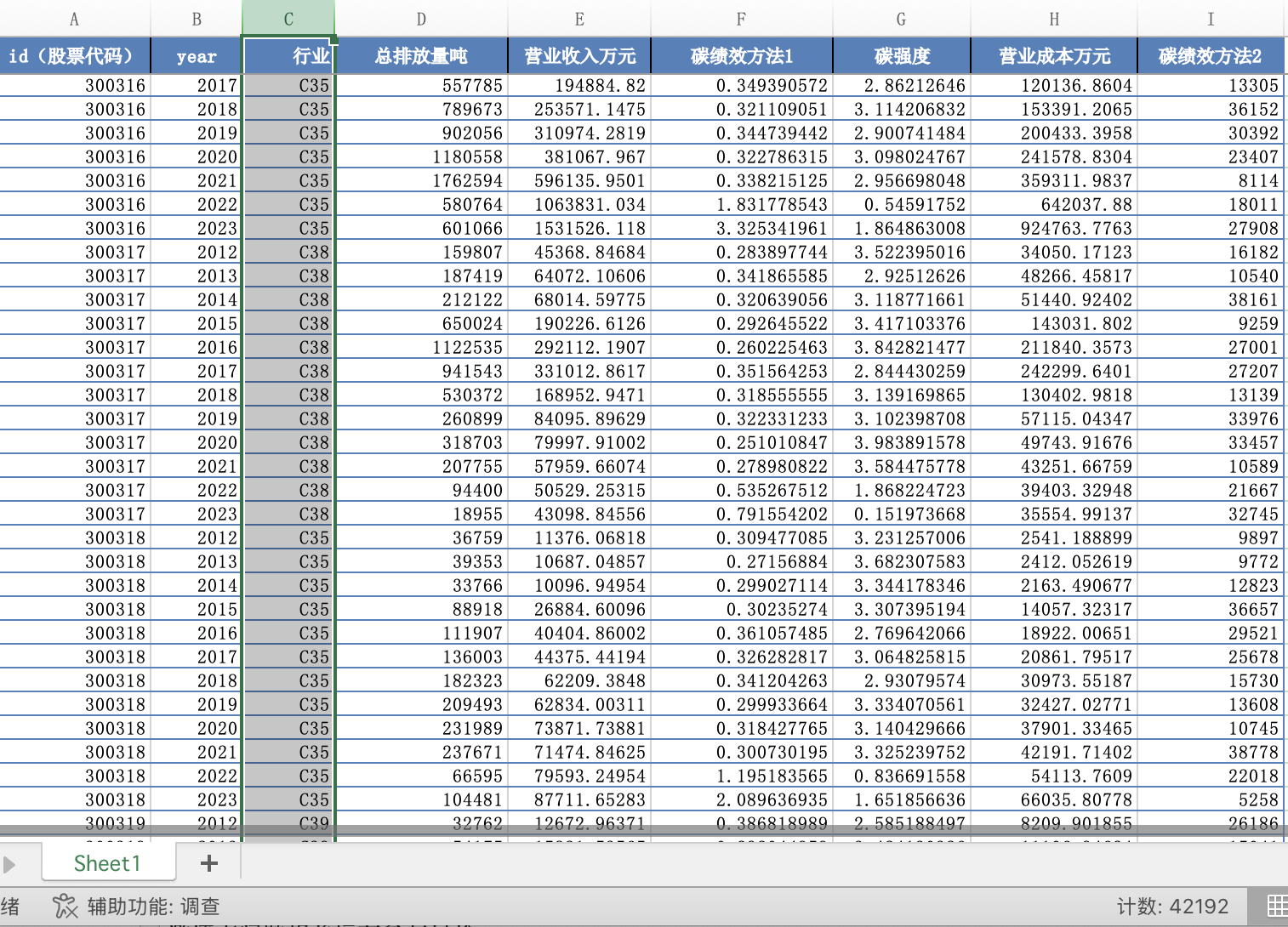This screenshot has height=927, width=1288.
Task: Click the cell reading 38778
Action: coord(1211,752)
